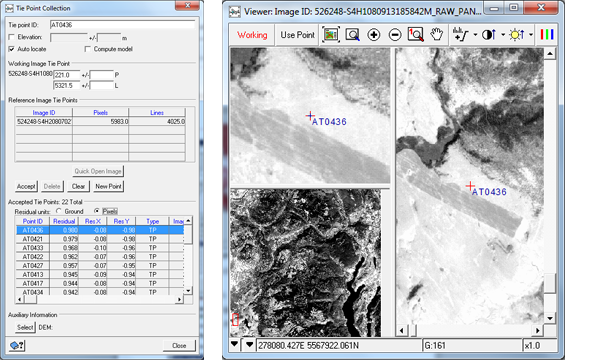Select the AT0421 tie point row

pos(100,239)
